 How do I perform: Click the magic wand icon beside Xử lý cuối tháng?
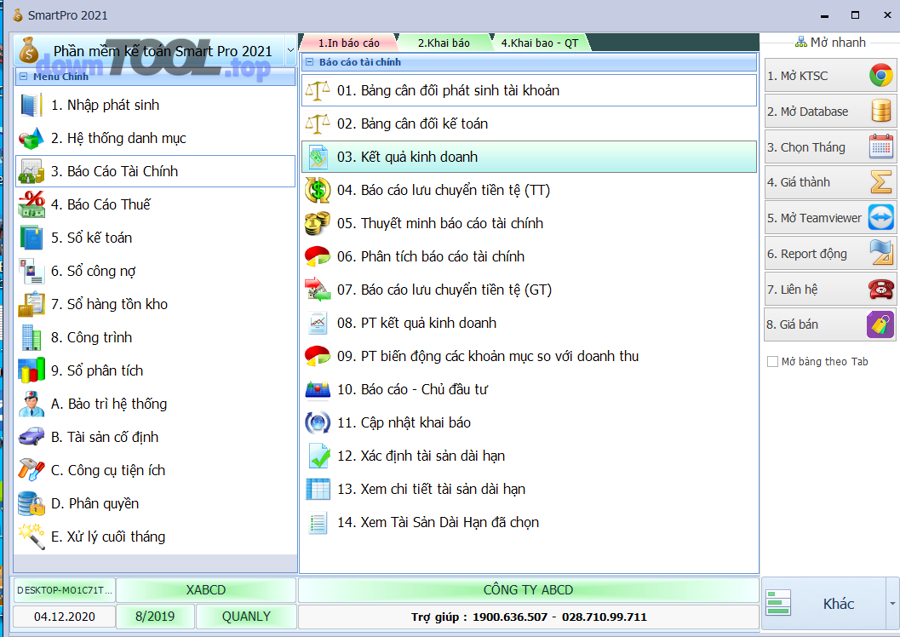31,537
